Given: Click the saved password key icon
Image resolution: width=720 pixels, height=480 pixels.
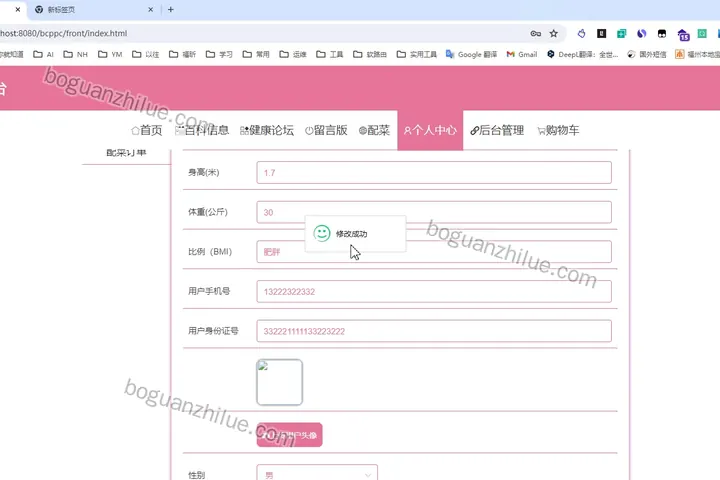Looking at the screenshot, I should click(x=535, y=34).
